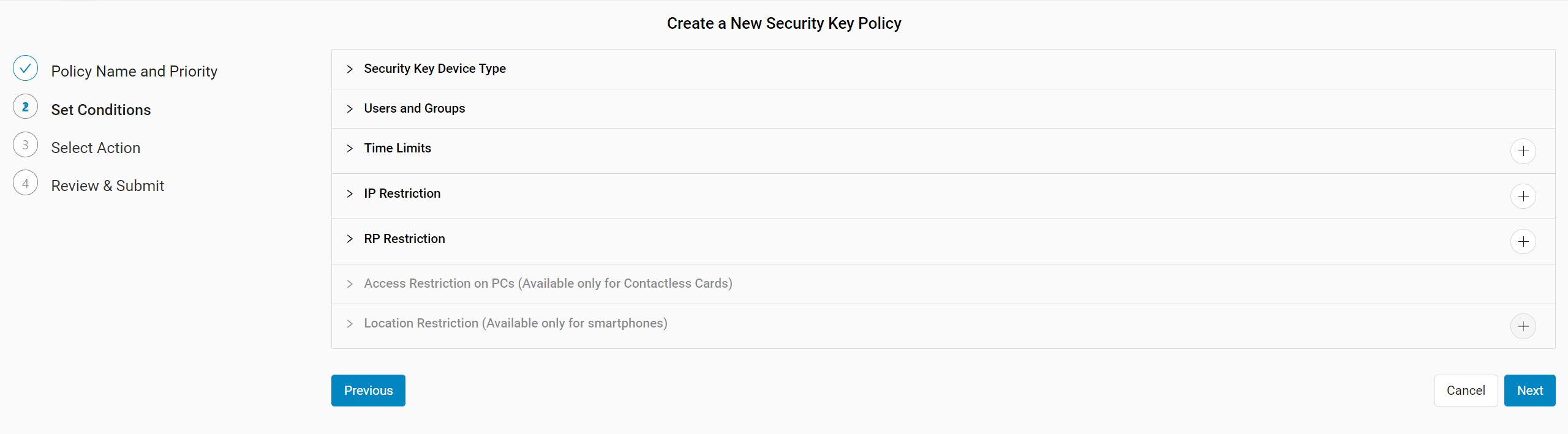The image size is (1568, 434).
Task: Go to Policy Name and Priority step
Action: pyautogui.click(x=134, y=71)
